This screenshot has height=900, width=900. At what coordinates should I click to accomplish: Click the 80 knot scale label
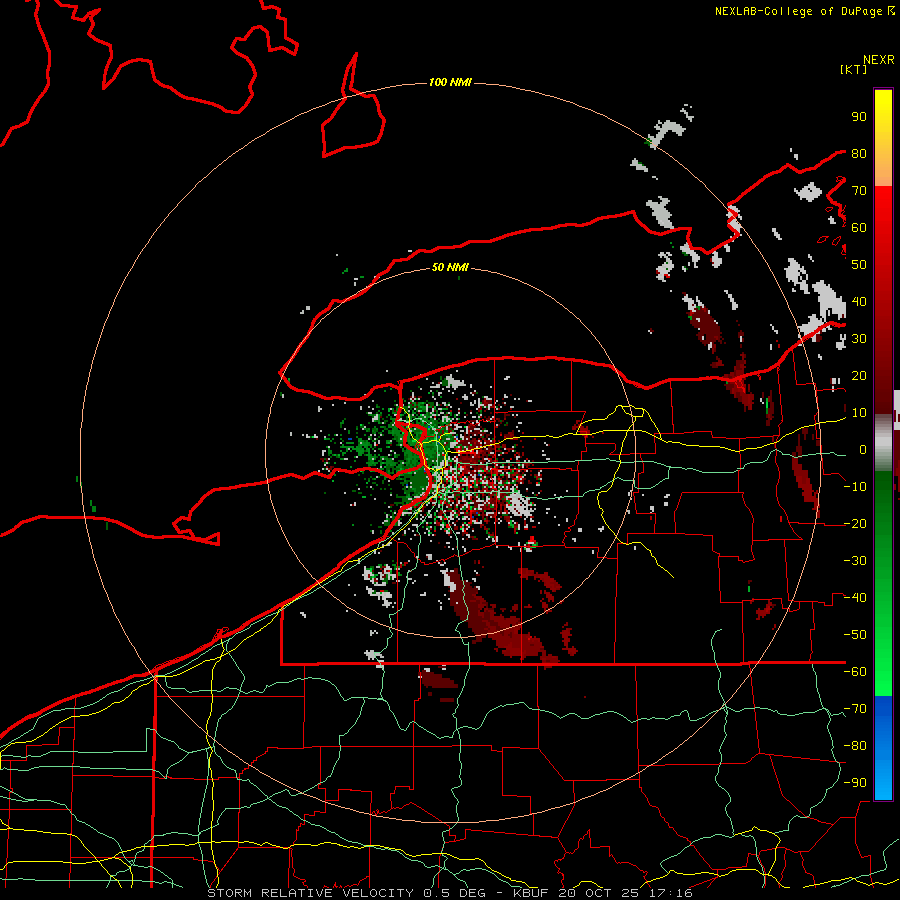tap(859, 153)
